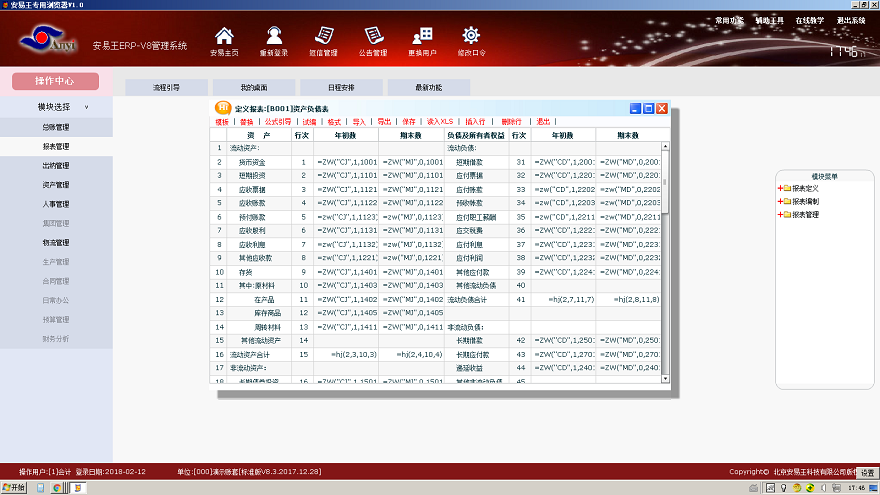Maximize the 定义报表 window

point(648,108)
